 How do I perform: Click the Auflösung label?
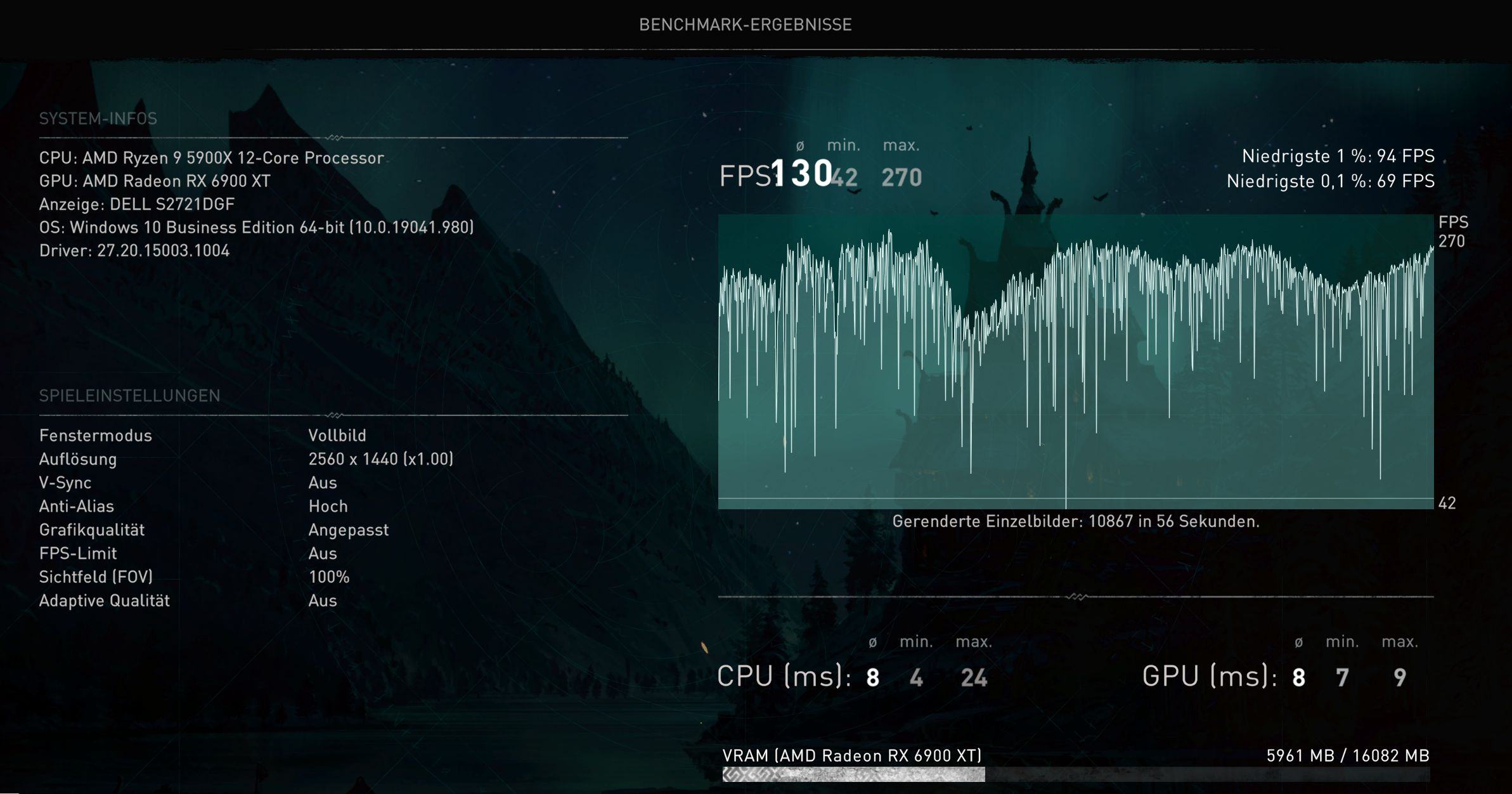78,459
